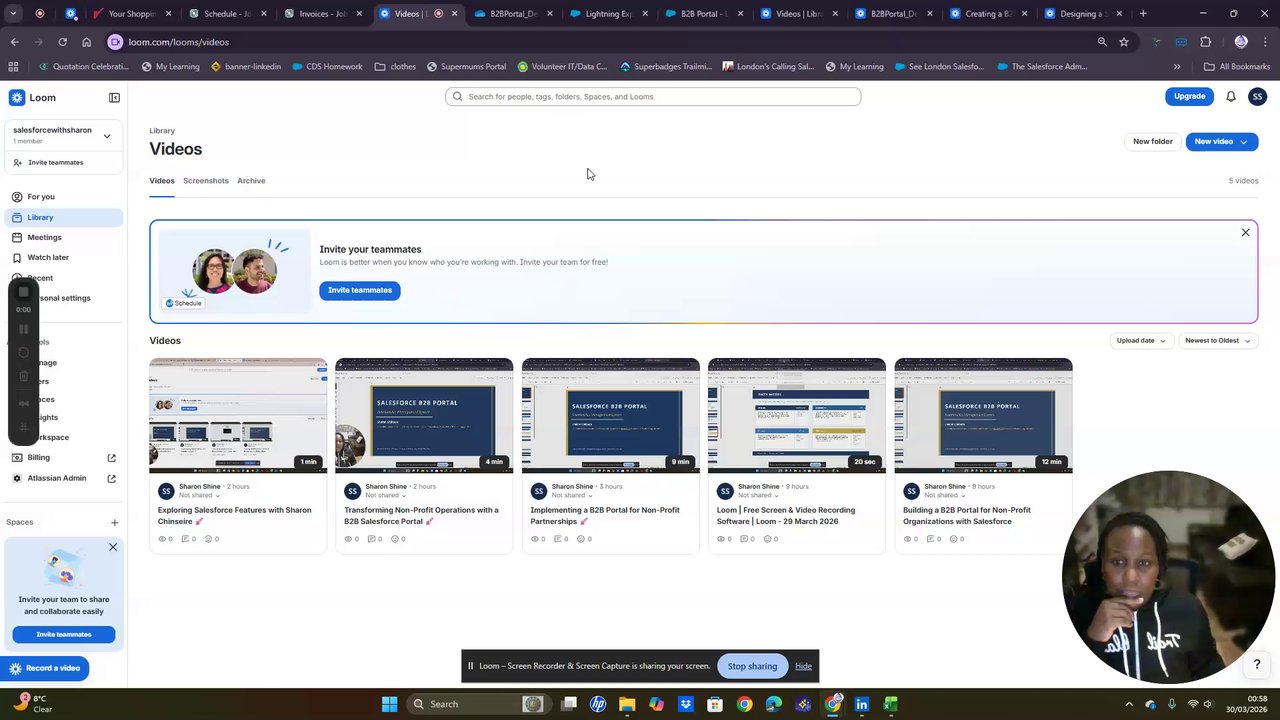Open the SS user avatar menu
This screenshot has width=1280, height=720.
coord(1257,96)
